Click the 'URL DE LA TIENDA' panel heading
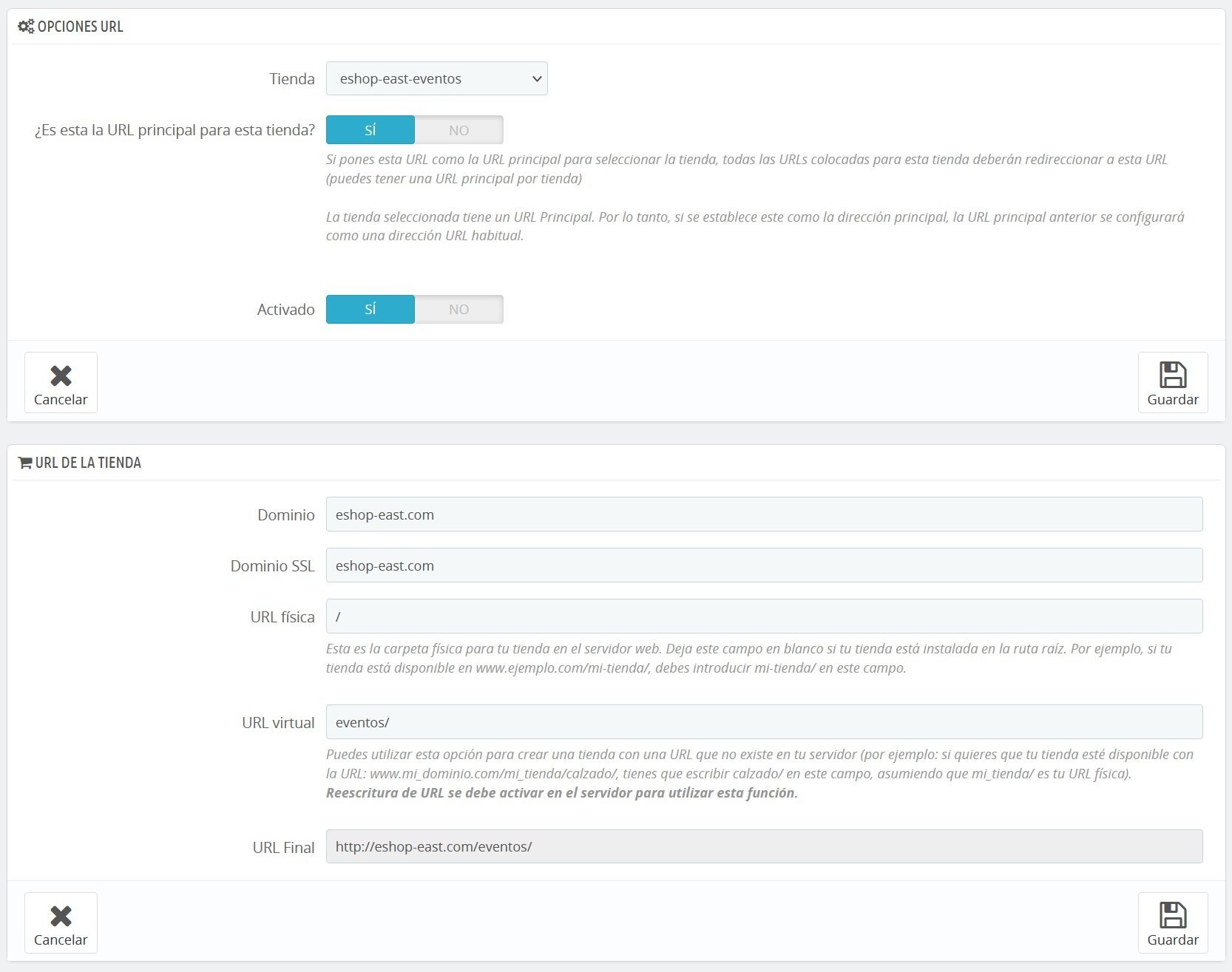Screen dimensions: 1232x972 coord(88,463)
